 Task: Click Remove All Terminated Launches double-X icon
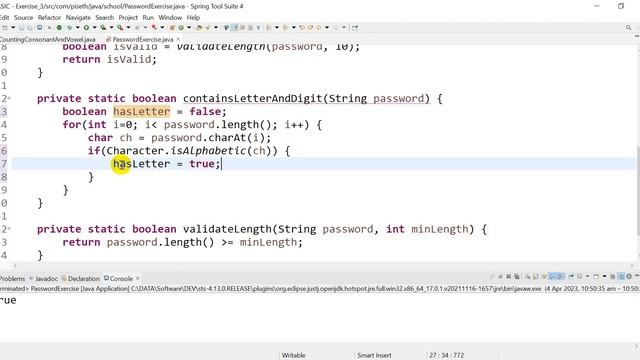coord(517,277)
